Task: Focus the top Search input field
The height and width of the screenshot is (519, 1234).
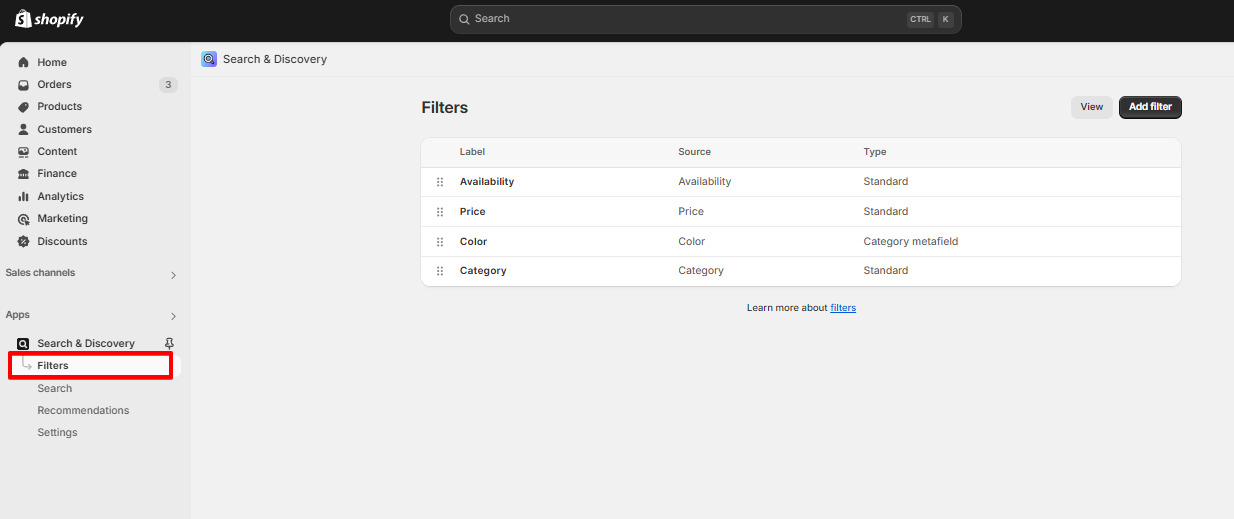Action: tap(705, 19)
